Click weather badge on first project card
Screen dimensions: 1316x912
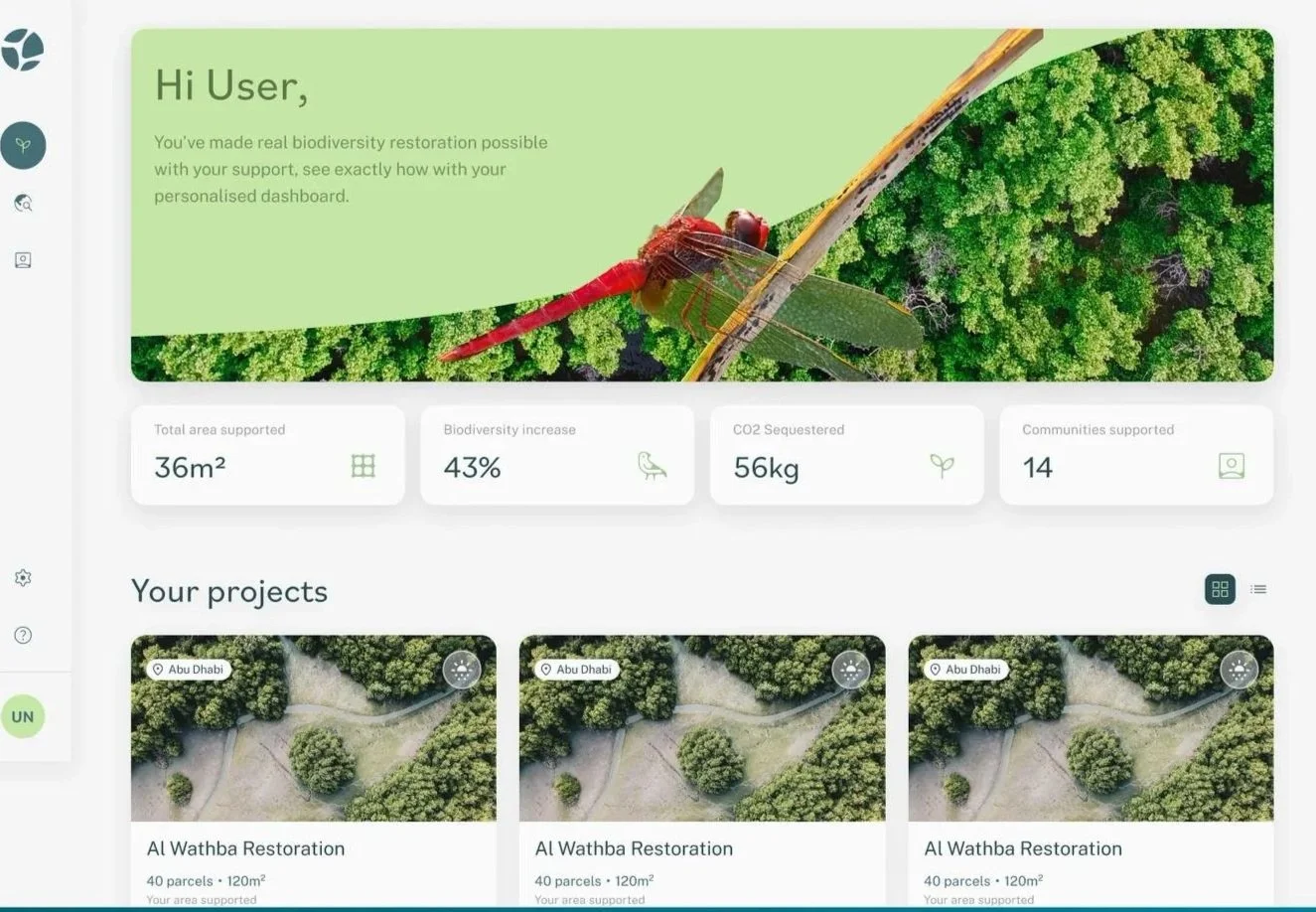pos(461,671)
